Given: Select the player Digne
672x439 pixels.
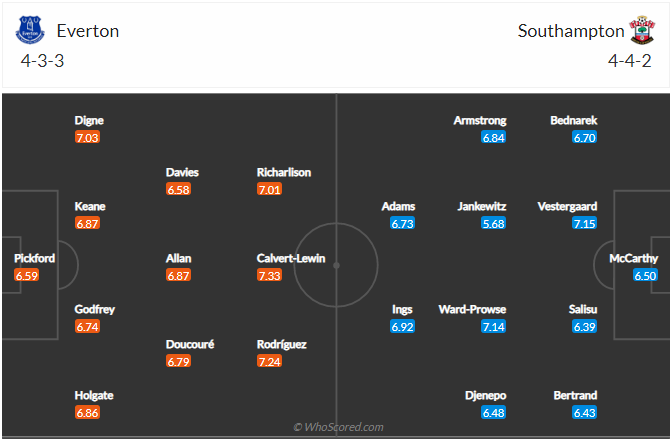Looking at the screenshot, I should coord(89,120).
